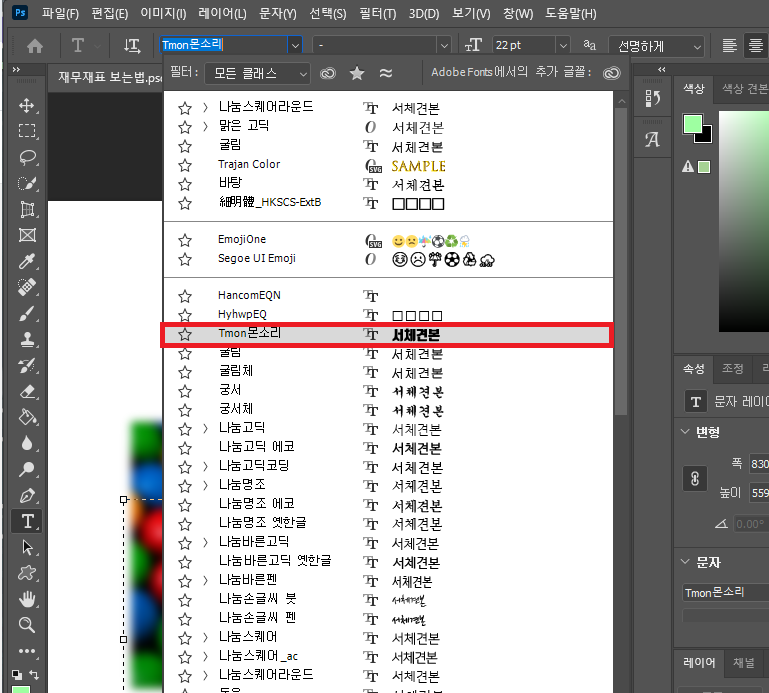
Task: Select the Brush tool
Action: [x=27, y=313]
